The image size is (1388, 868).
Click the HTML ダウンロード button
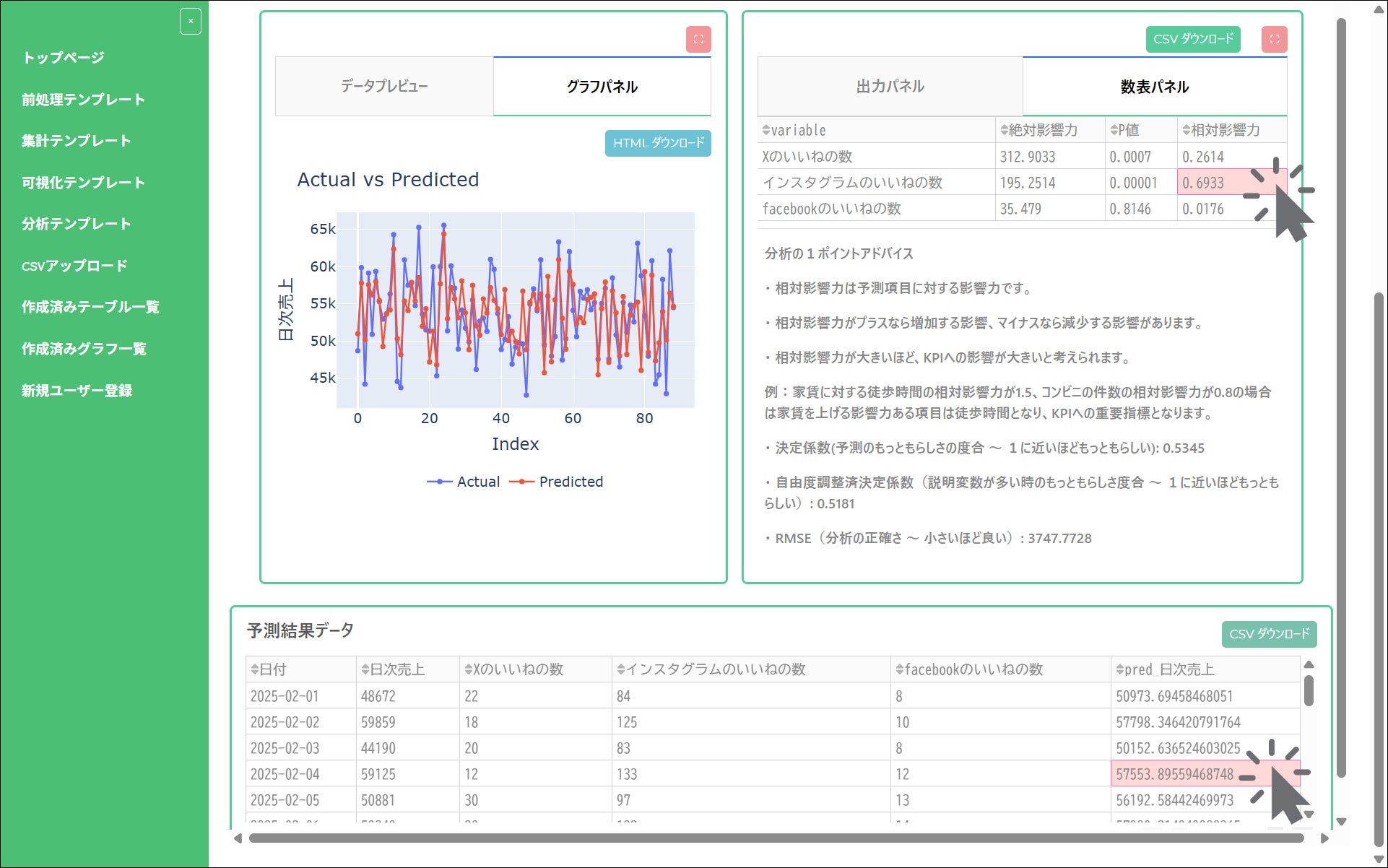click(657, 143)
